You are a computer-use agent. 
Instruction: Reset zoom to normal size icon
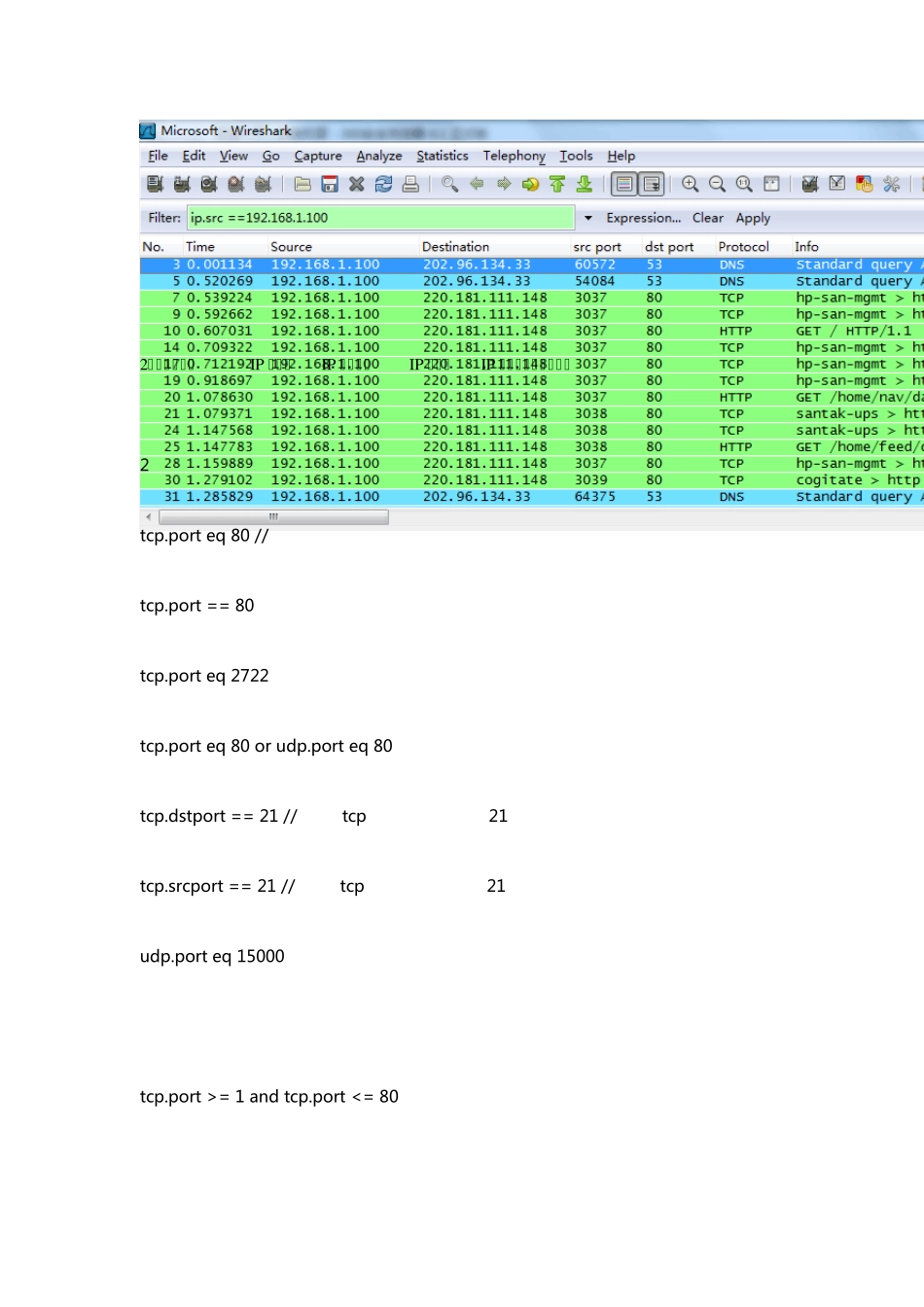pos(745,184)
